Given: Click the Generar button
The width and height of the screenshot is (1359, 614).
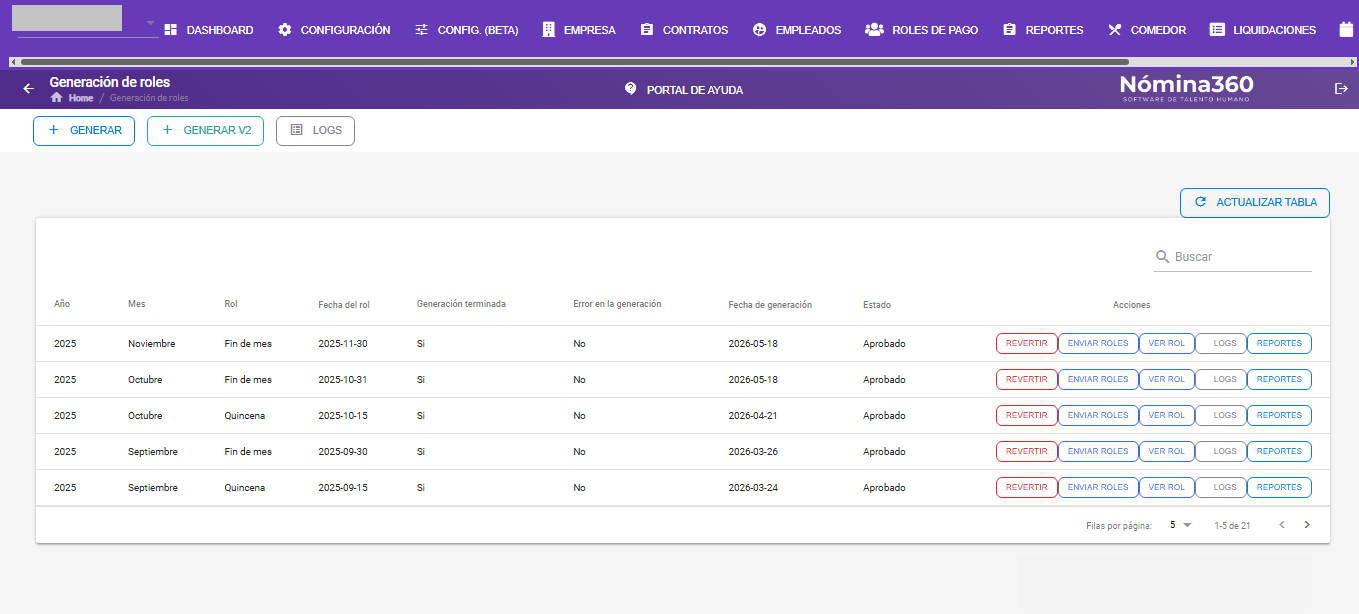Looking at the screenshot, I should (84, 130).
